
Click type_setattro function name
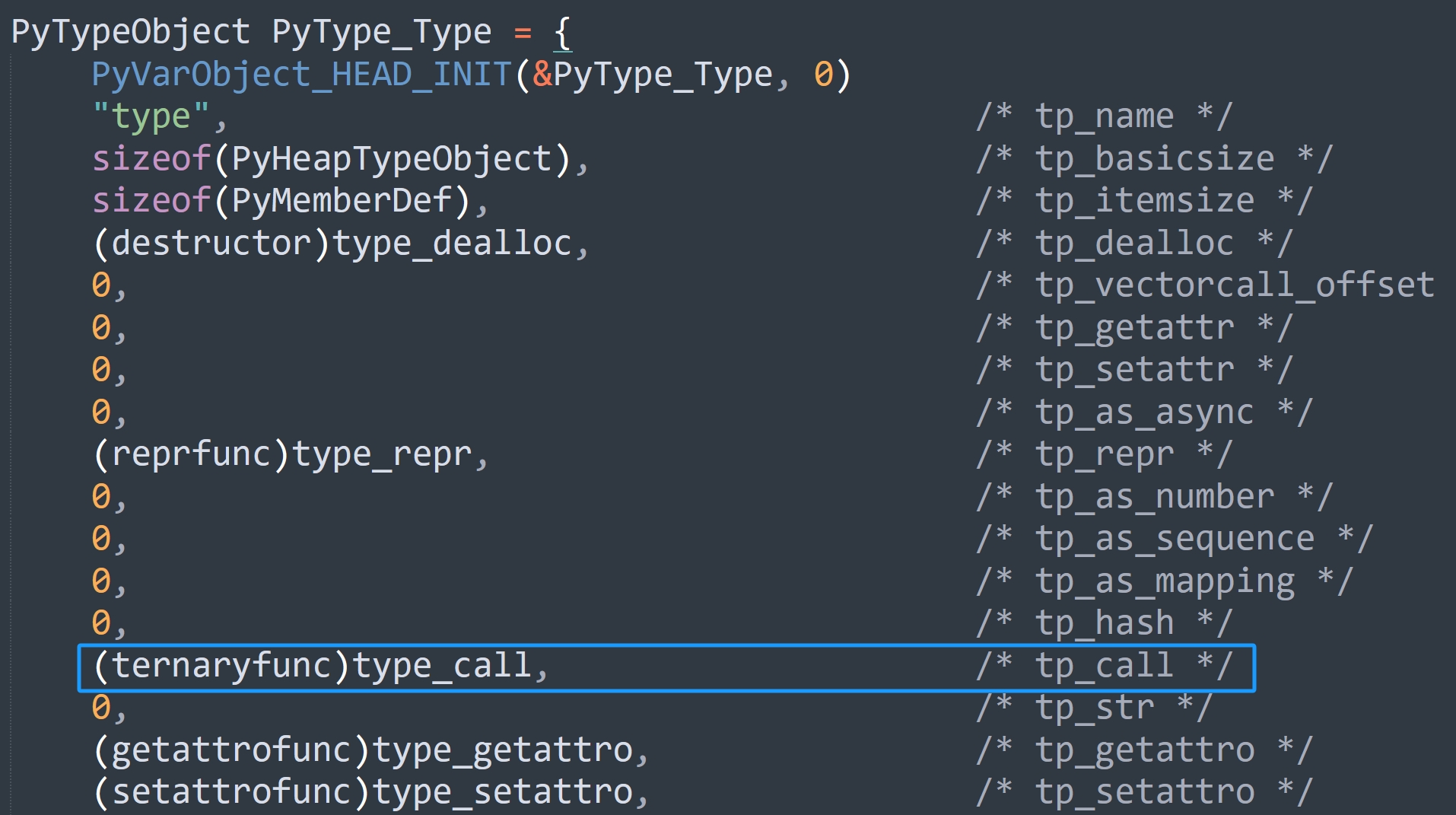point(502,792)
